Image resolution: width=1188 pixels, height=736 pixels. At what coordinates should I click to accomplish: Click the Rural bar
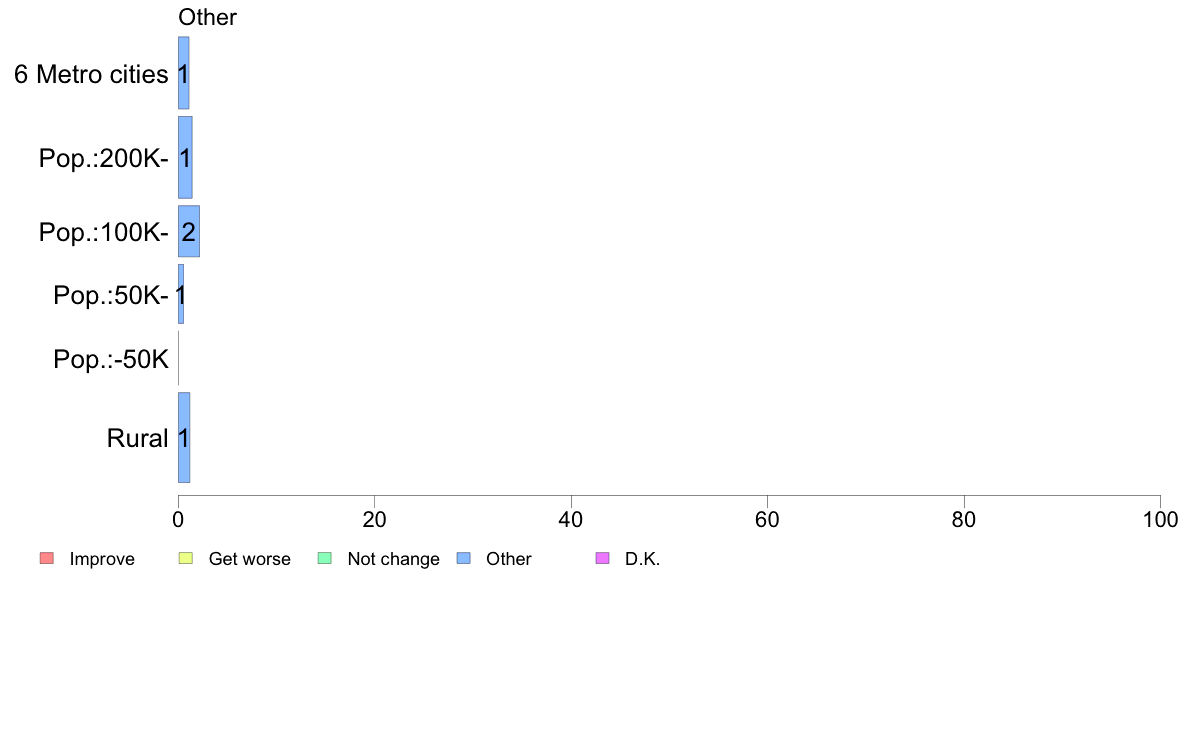(x=184, y=437)
